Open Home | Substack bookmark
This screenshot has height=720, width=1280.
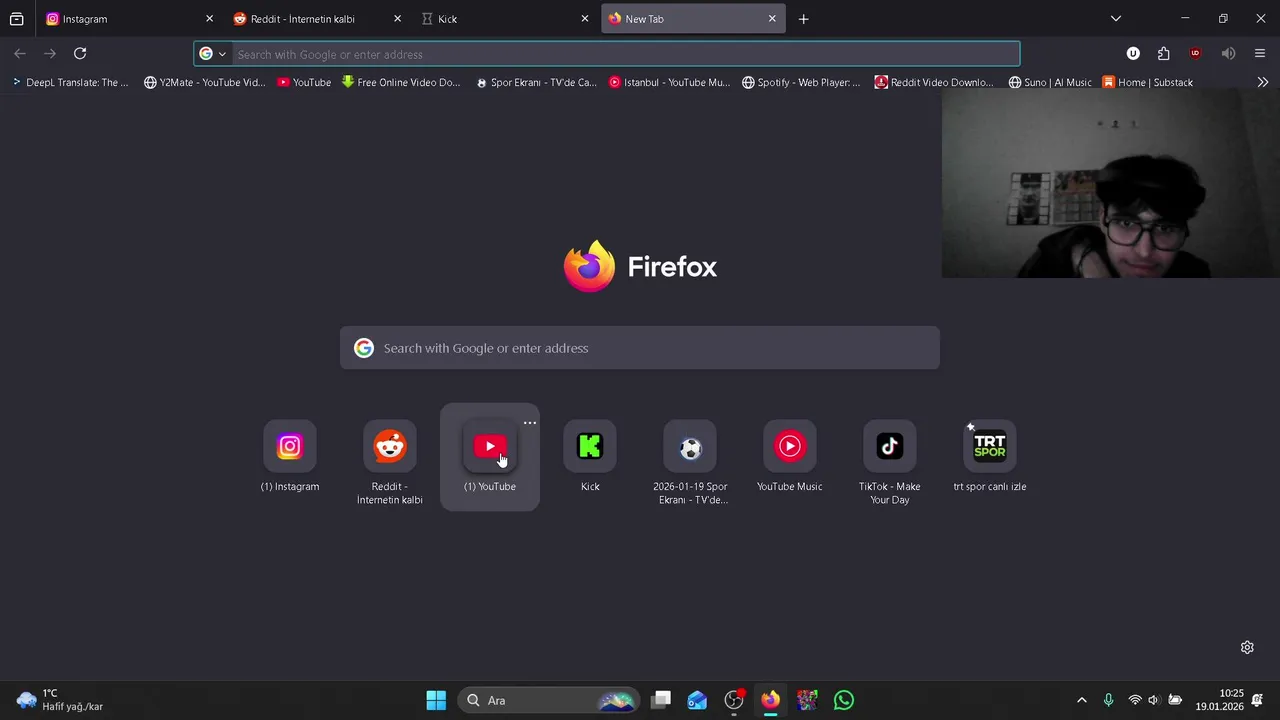pyautogui.click(x=1148, y=83)
